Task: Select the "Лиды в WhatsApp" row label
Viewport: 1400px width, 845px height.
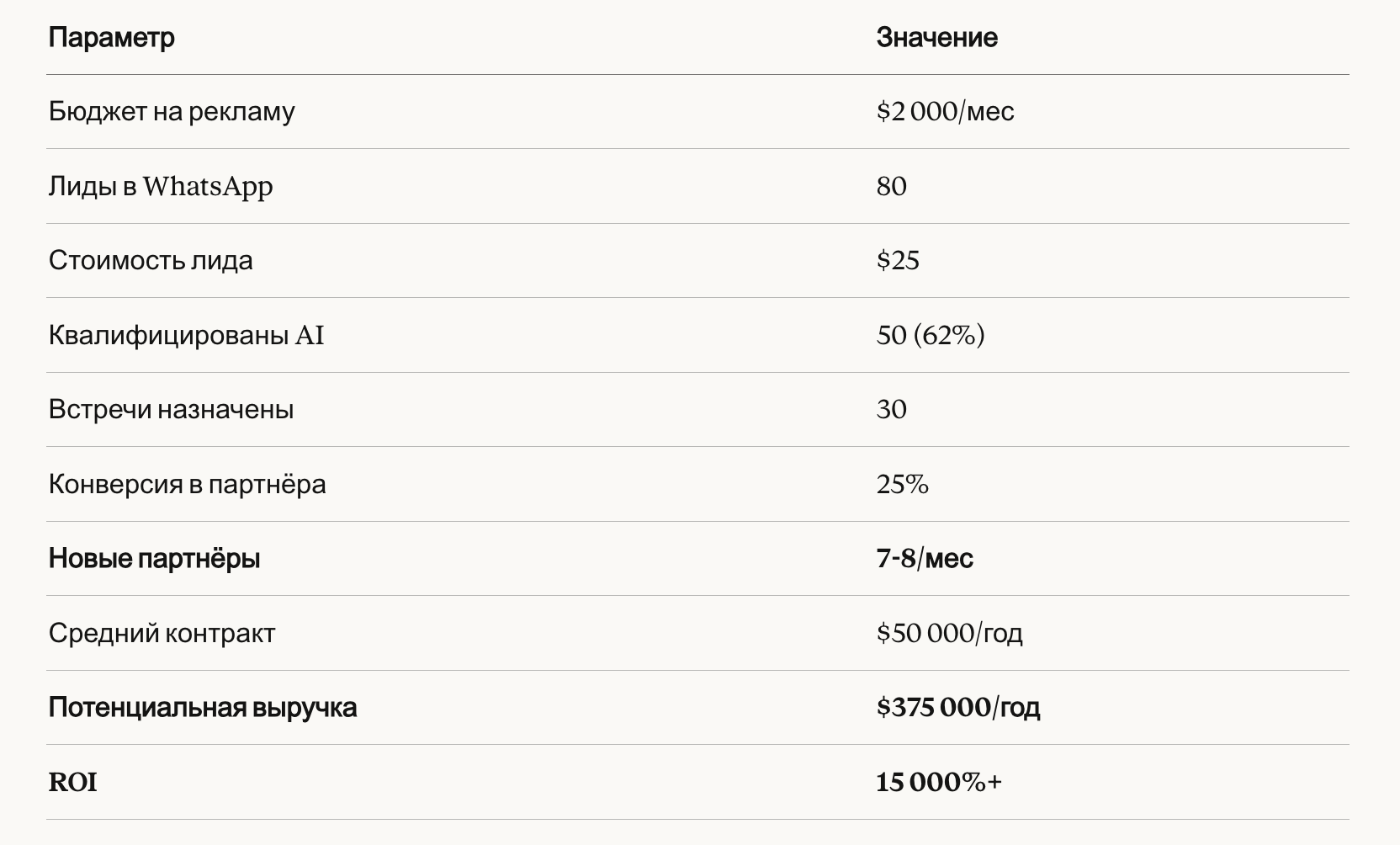Action: pyautogui.click(x=161, y=186)
